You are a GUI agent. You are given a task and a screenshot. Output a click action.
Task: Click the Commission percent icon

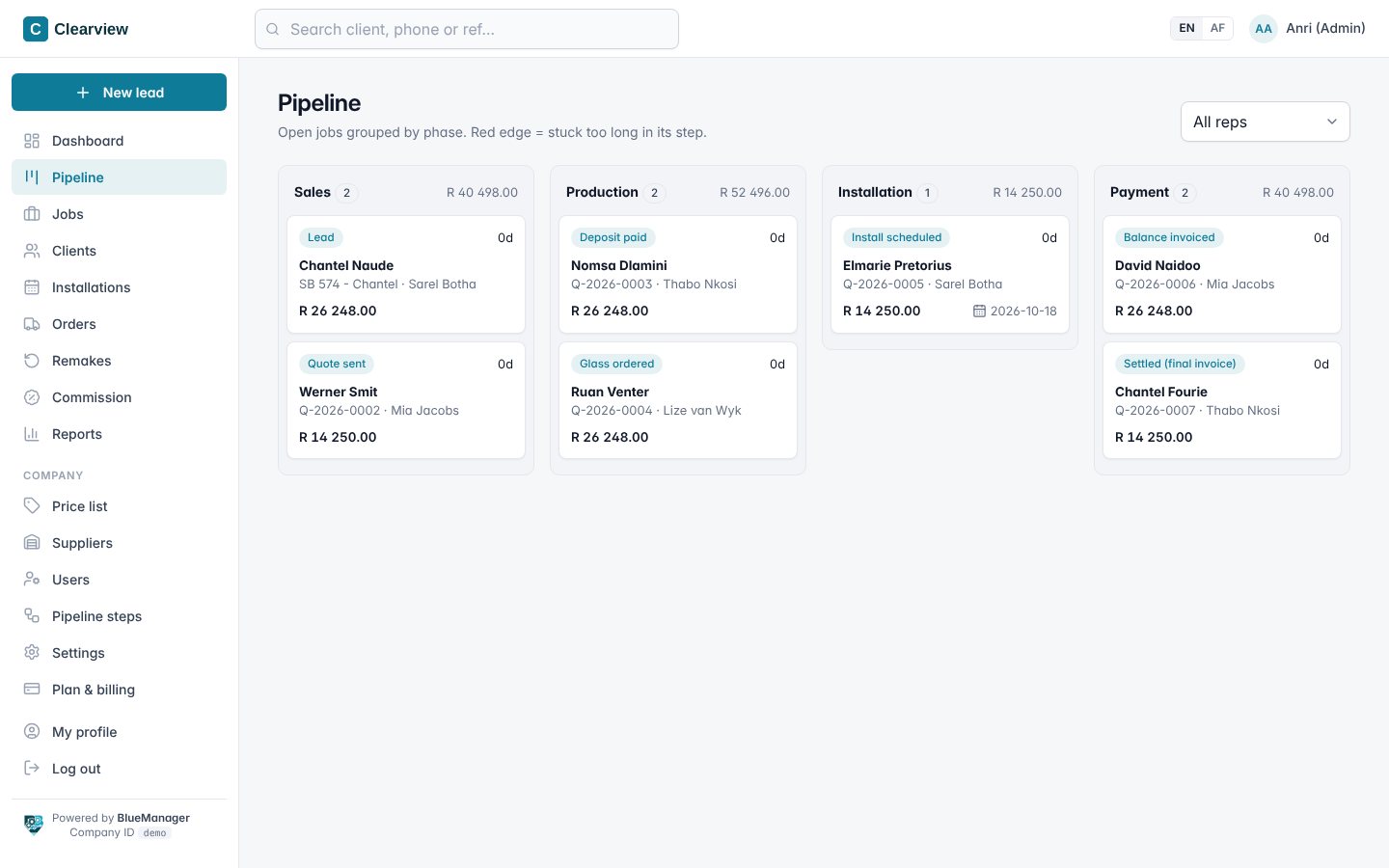pyautogui.click(x=32, y=397)
